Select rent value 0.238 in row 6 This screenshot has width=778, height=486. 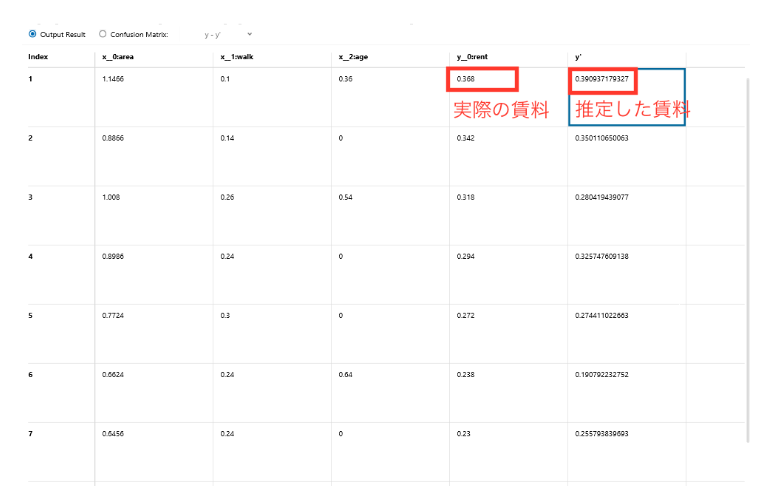click(466, 374)
